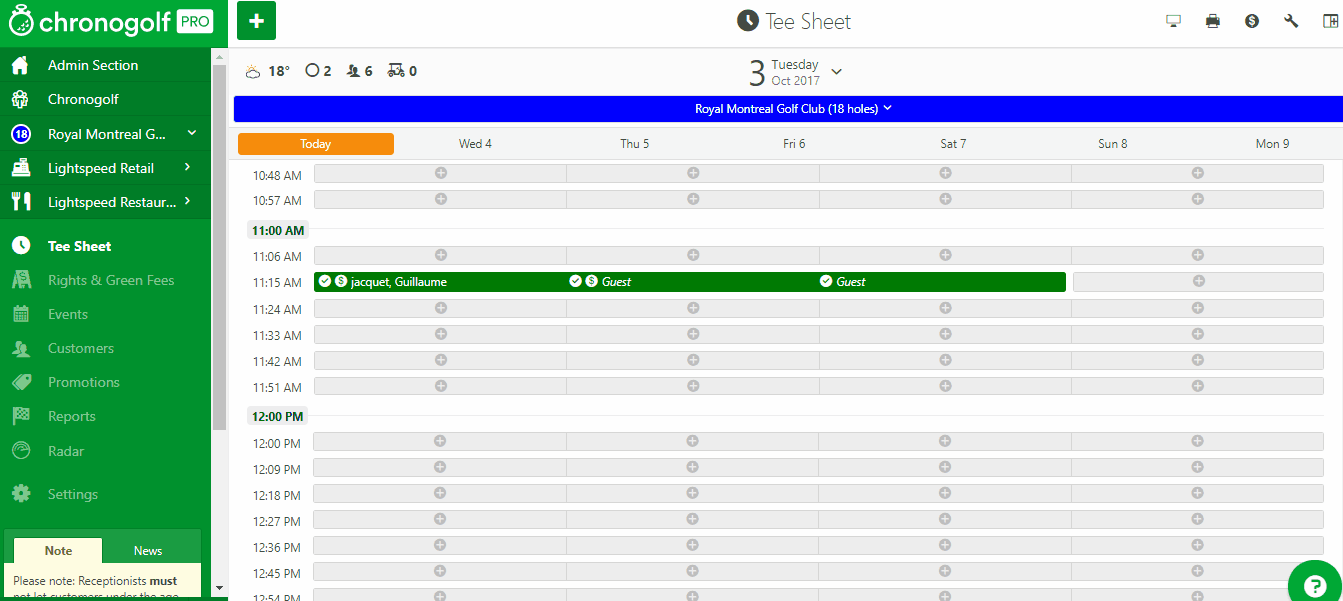Toggle check mark on last Guest player
1343x601 pixels.
pos(826,282)
